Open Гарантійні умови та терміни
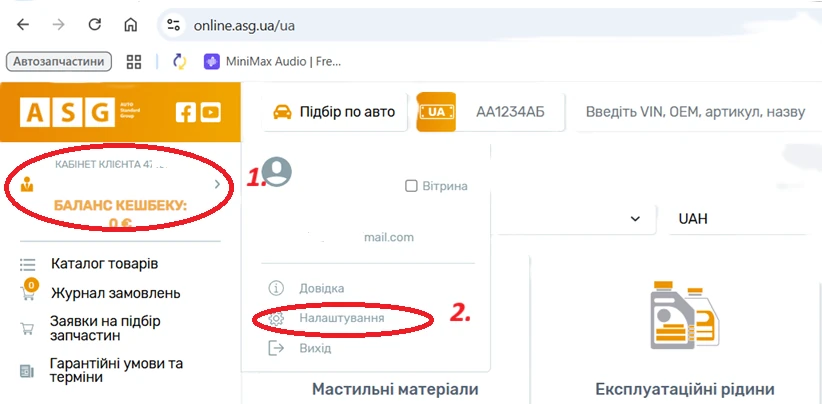Image resolution: width=822 pixels, height=404 pixels. point(116,370)
